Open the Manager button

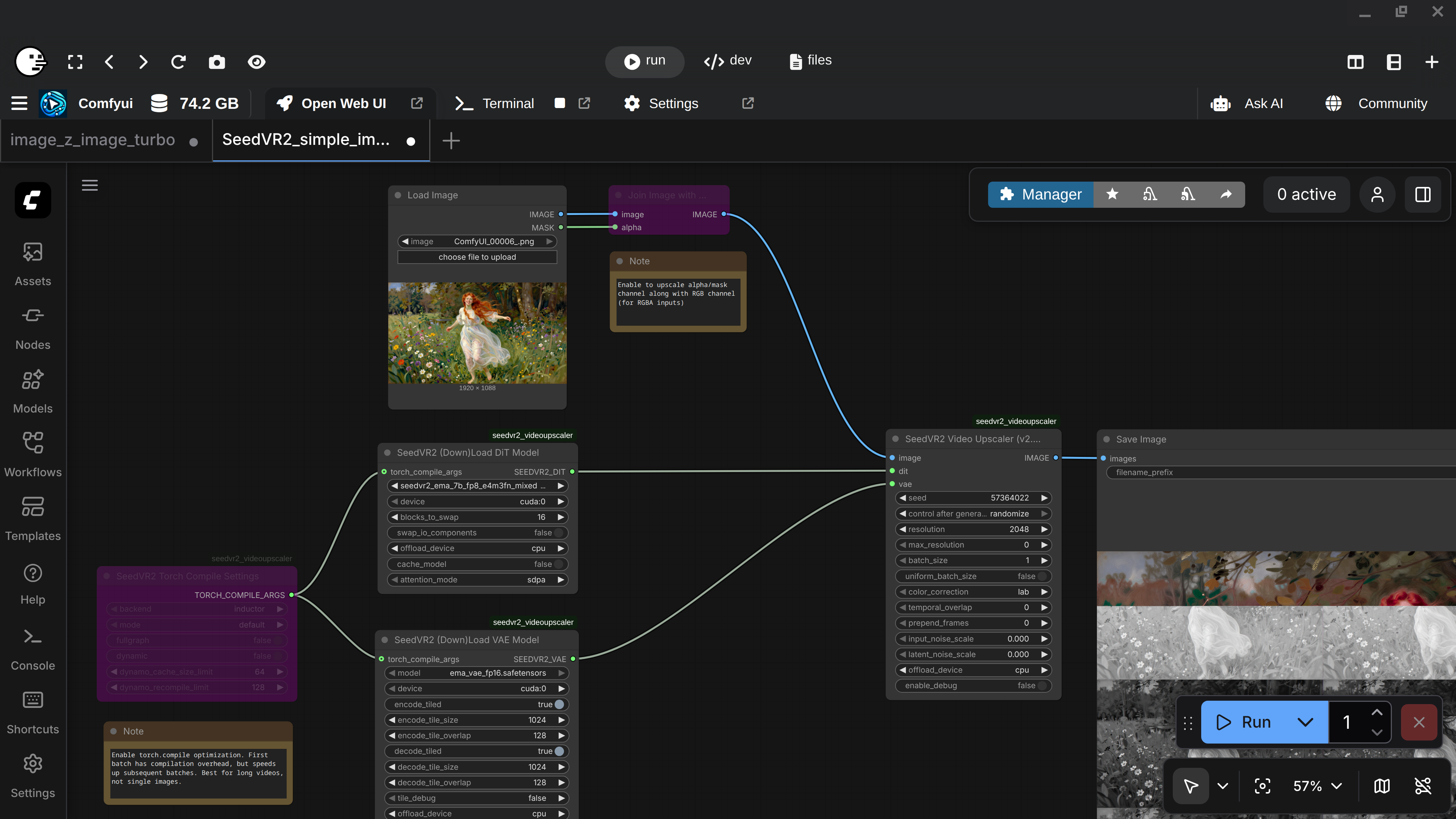(1040, 195)
